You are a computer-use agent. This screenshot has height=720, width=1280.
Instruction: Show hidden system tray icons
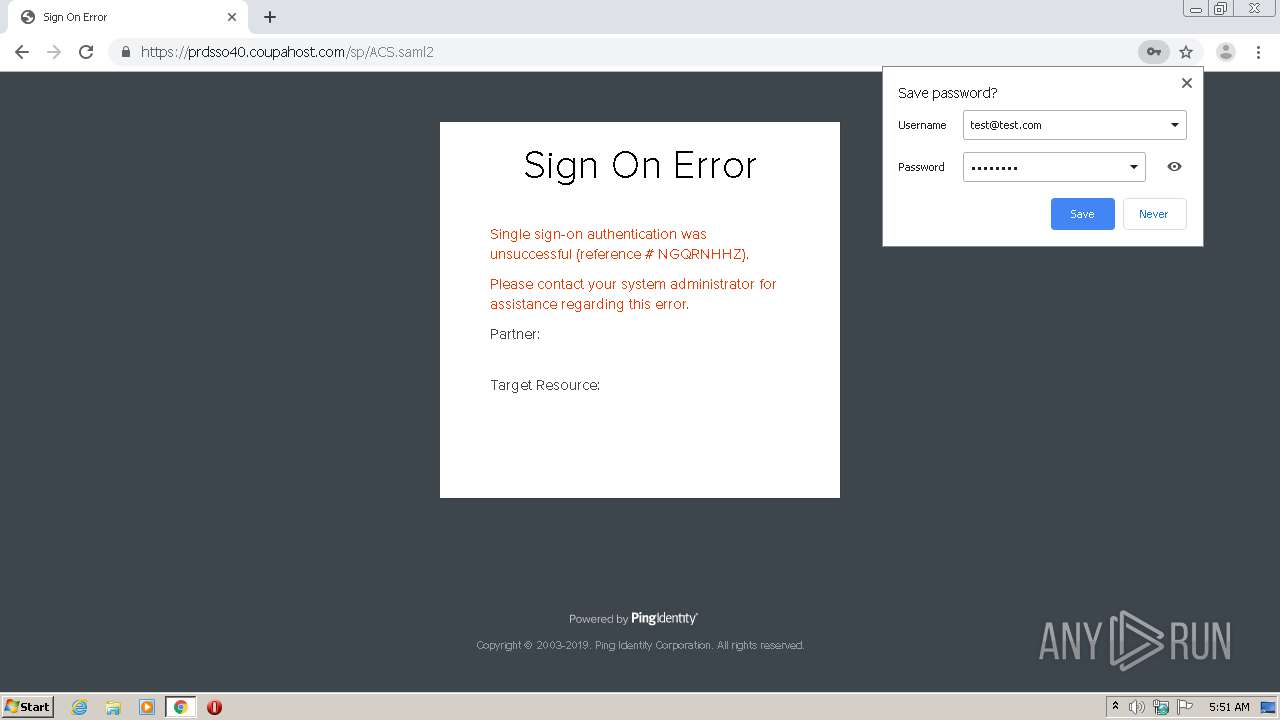coord(1116,707)
